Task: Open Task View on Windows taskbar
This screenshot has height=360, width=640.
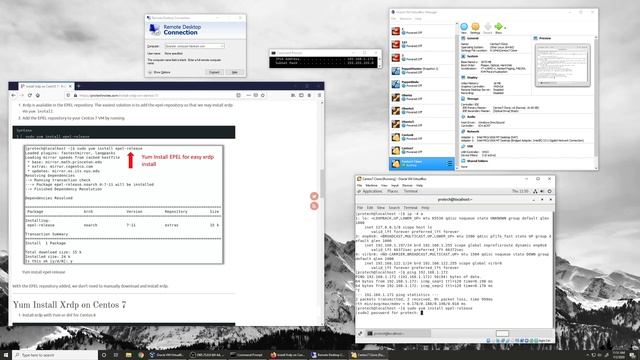Action: coord(116,355)
